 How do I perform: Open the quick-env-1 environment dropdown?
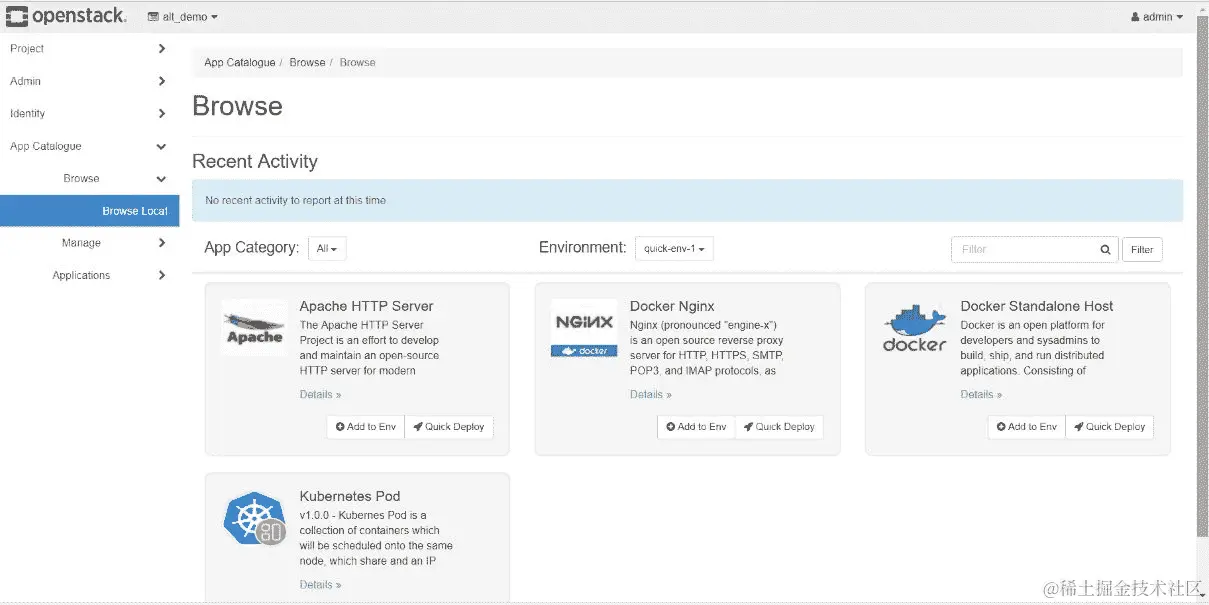[674, 249]
